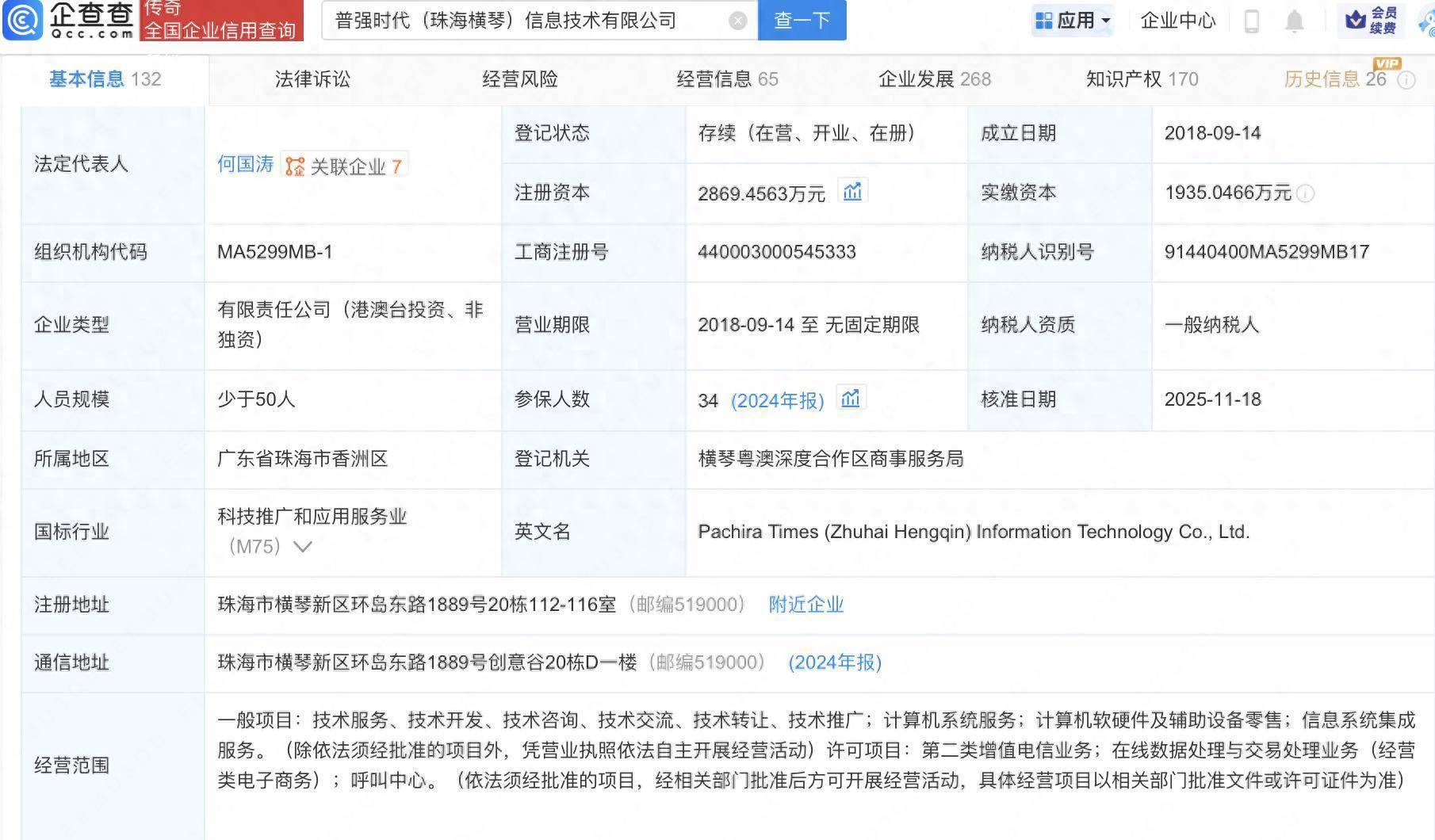Open the 应用 dropdown menu
Screen dimensions: 1435x840
point(1073,21)
